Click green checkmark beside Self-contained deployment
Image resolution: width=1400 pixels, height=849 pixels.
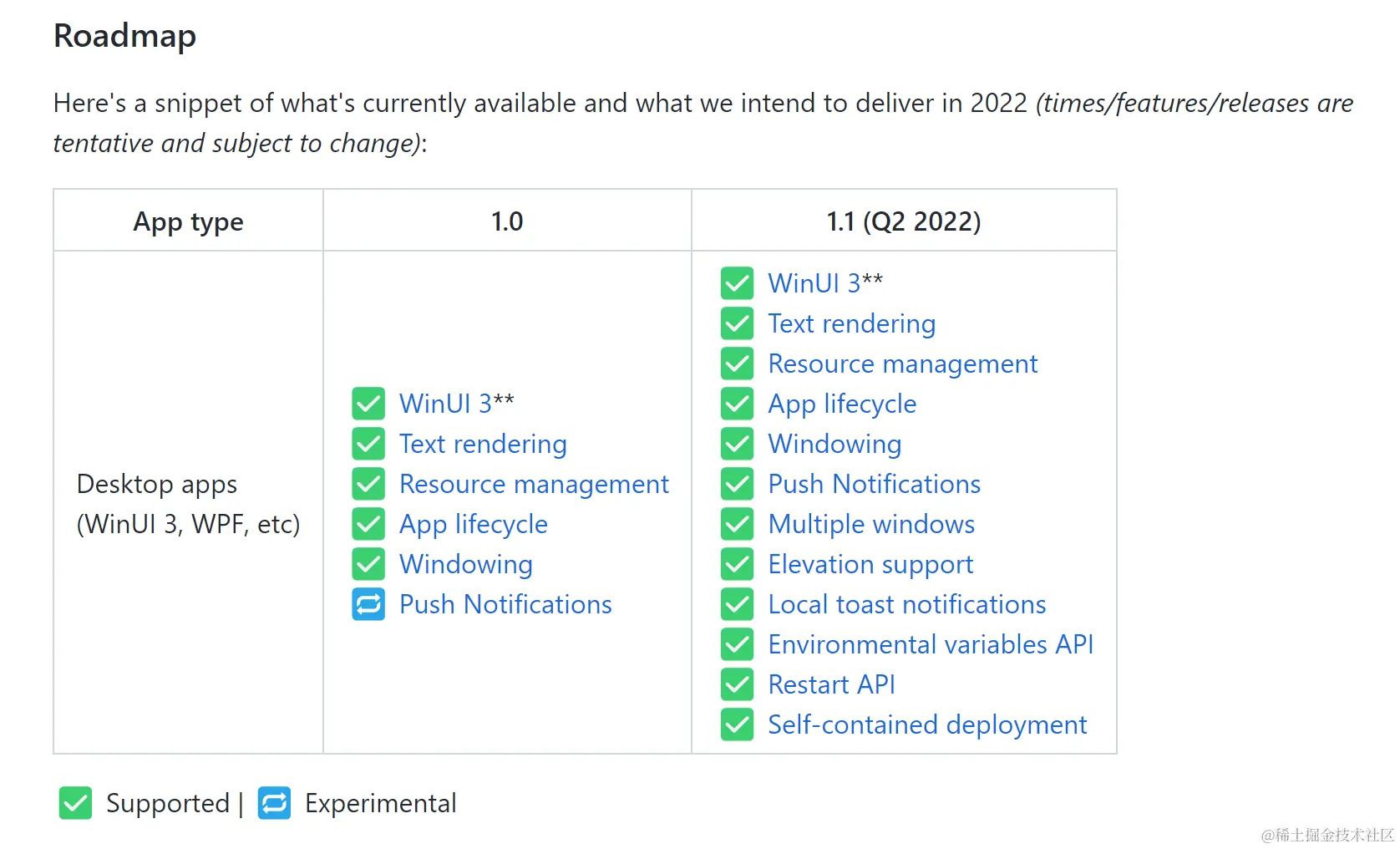point(737,724)
